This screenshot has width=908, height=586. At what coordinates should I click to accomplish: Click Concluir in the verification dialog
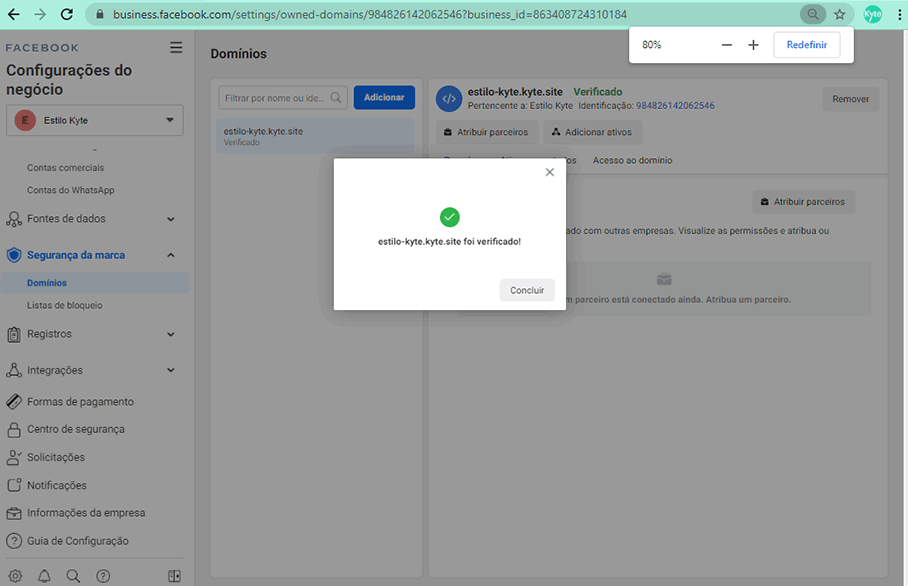(527, 290)
